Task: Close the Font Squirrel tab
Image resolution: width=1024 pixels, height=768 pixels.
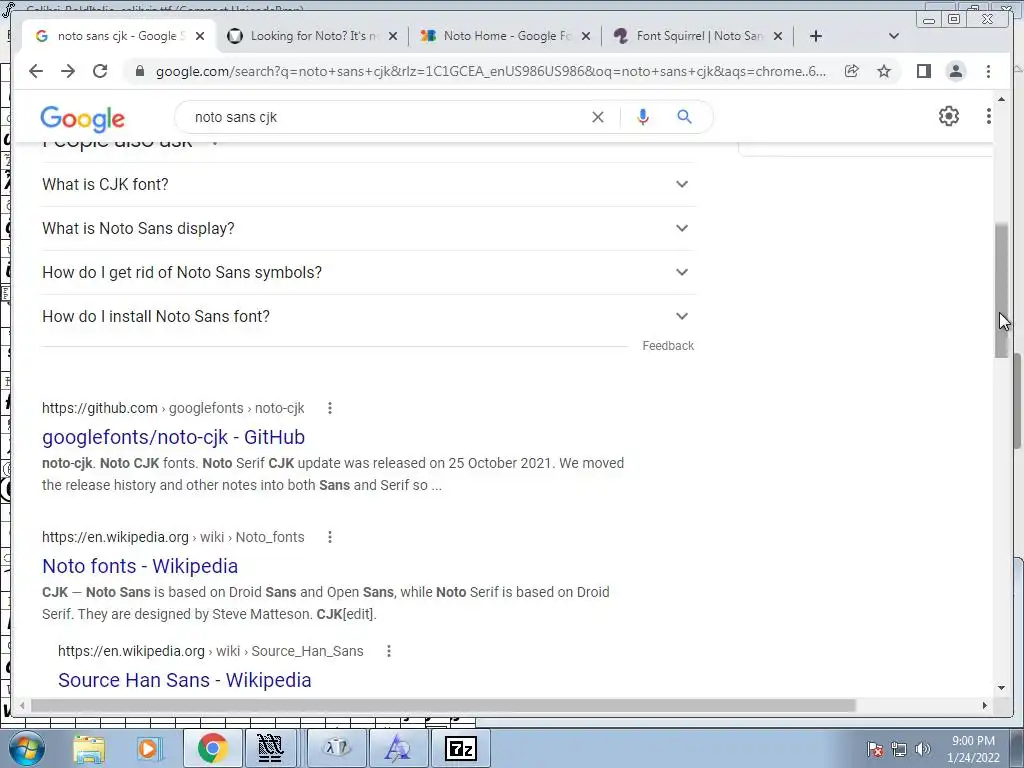Action: point(777,36)
